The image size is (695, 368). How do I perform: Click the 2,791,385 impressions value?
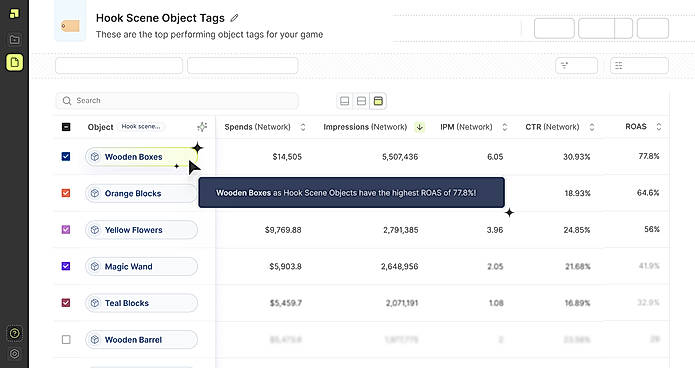coord(401,230)
